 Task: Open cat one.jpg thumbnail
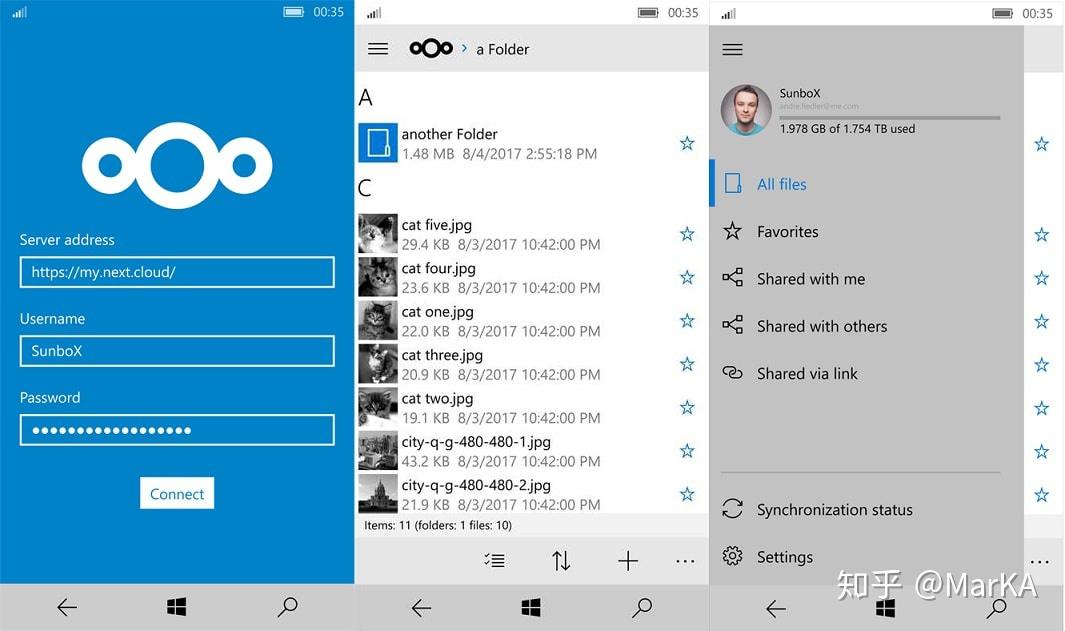(378, 321)
